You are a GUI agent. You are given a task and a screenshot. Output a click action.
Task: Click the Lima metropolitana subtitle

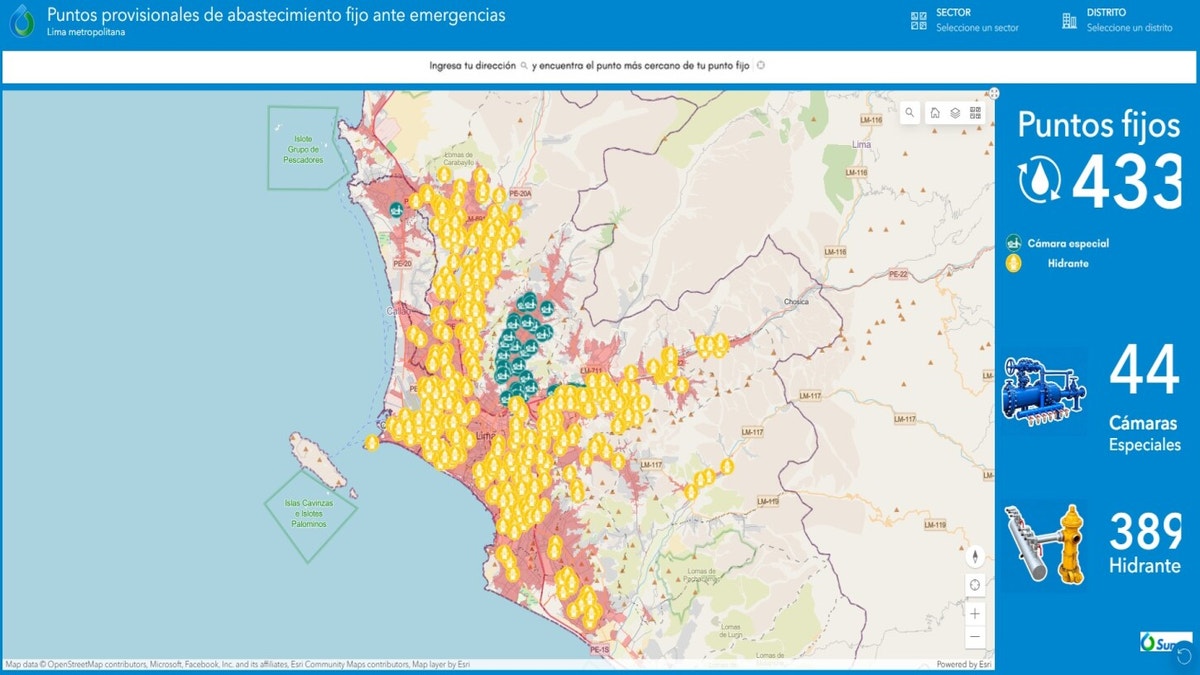[86, 32]
